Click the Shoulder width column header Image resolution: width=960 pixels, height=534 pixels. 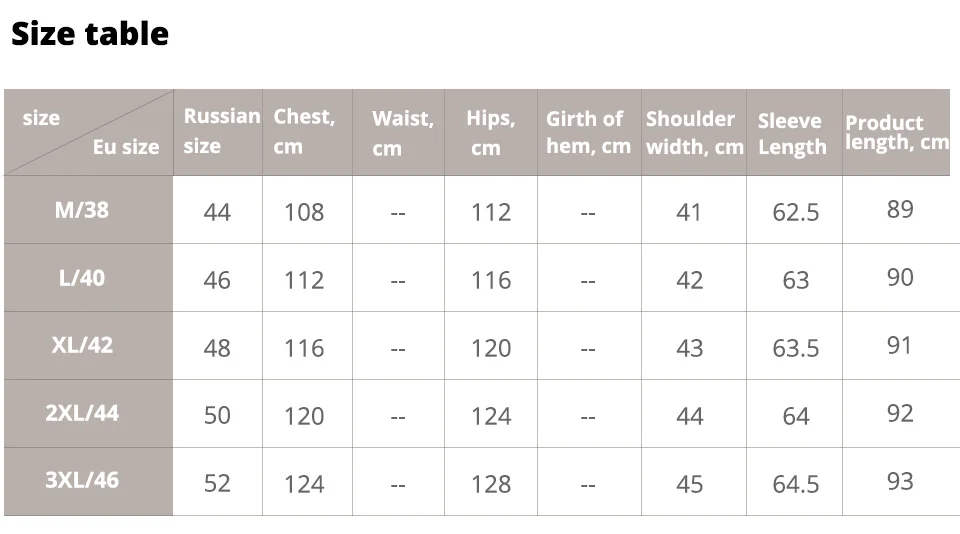tap(695, 132)
